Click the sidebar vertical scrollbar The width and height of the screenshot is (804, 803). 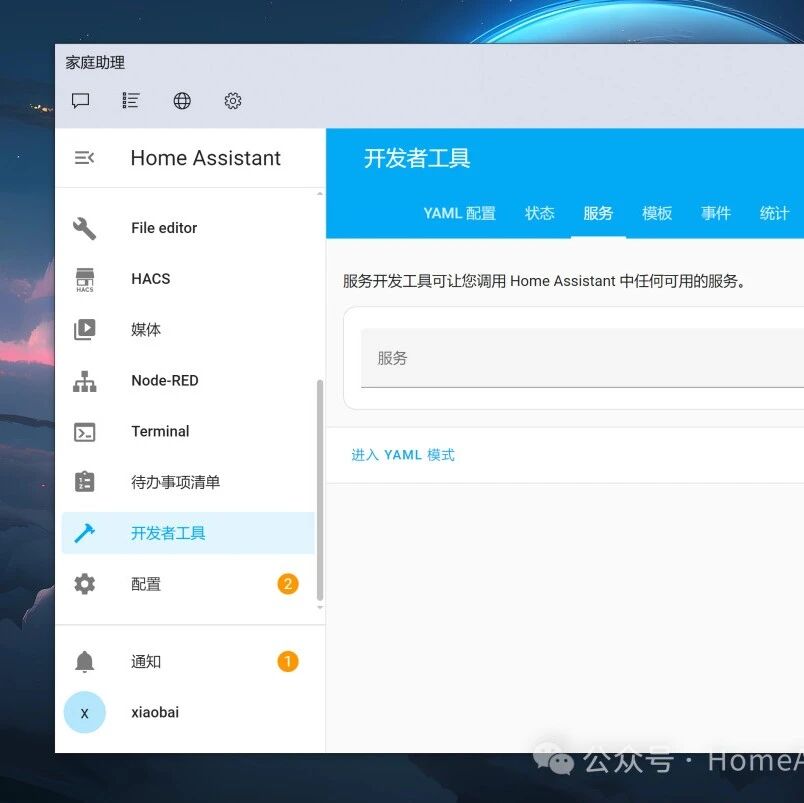coord(320,490)
